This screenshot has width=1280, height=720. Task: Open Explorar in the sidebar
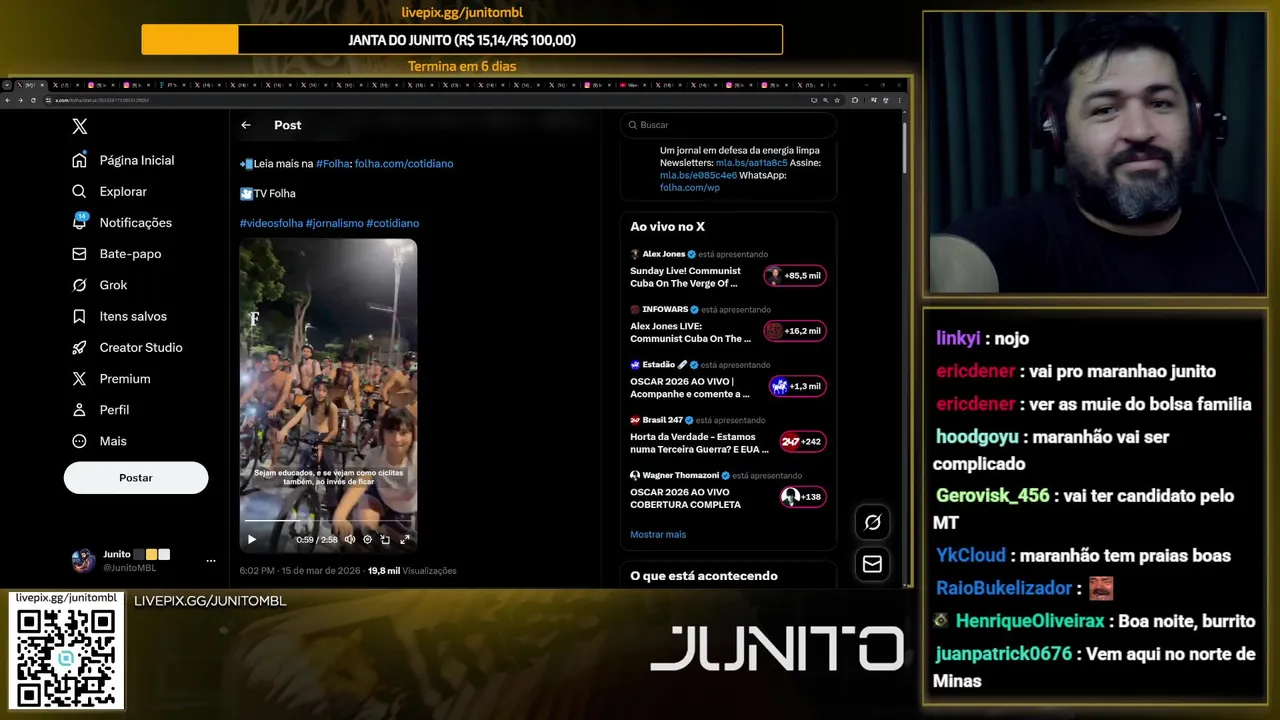pyautogui.click(x=109, y=191)
